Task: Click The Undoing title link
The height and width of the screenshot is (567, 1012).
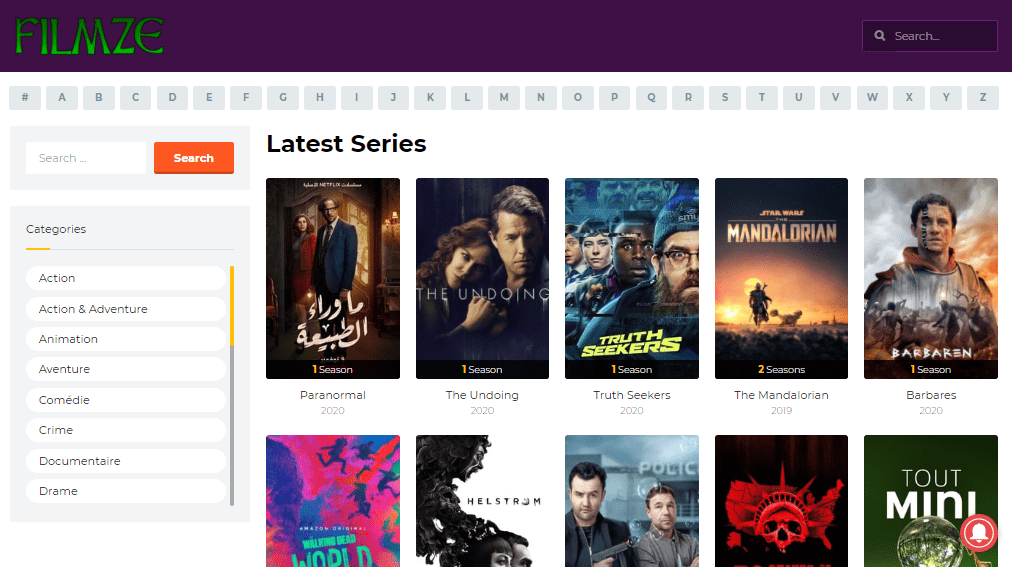Action: [482, 395]
